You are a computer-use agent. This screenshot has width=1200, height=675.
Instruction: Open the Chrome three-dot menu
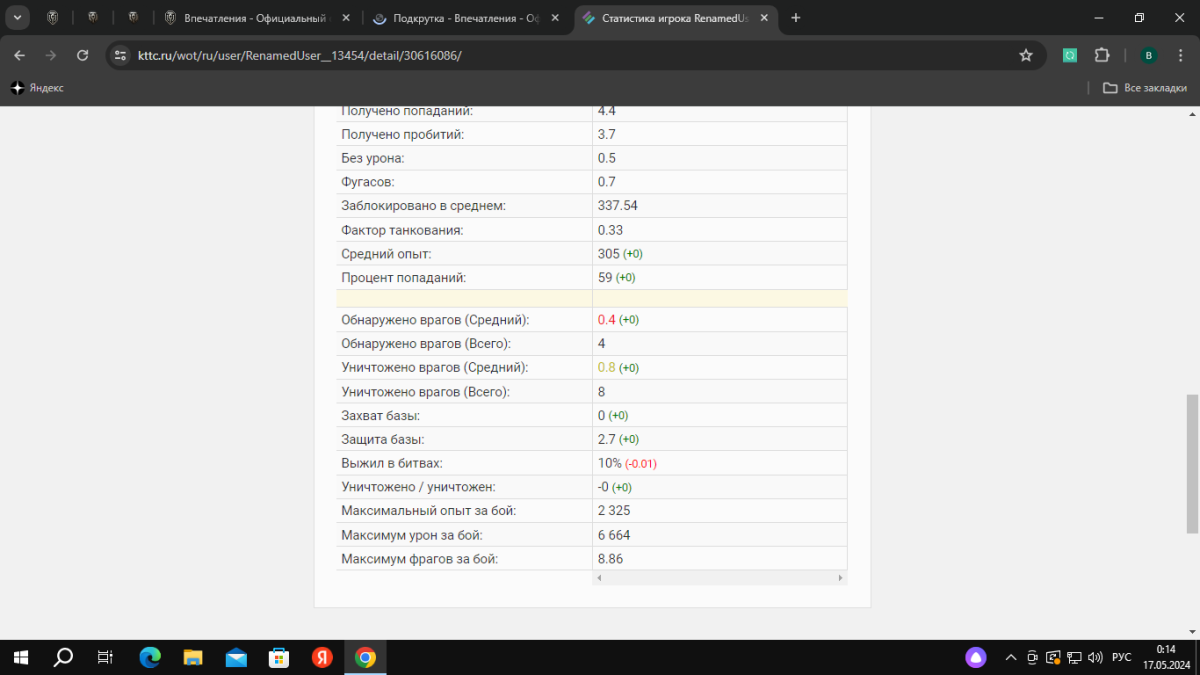[x=1180, y=56]
